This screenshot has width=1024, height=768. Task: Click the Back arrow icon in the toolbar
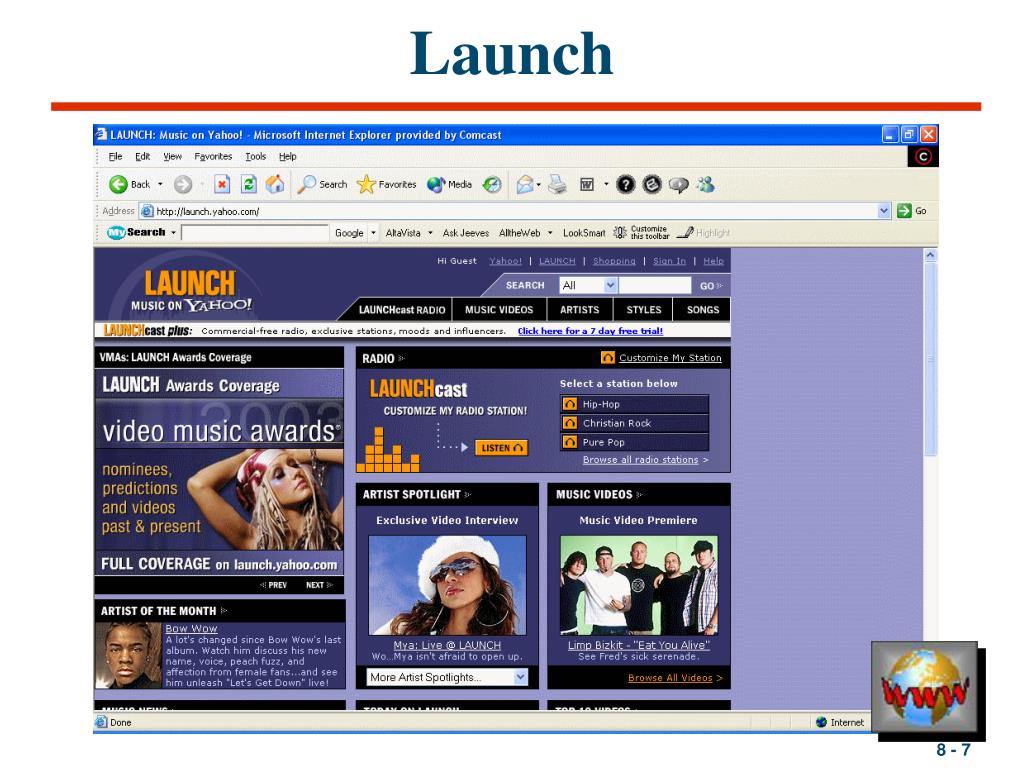[x=118, y=185]
